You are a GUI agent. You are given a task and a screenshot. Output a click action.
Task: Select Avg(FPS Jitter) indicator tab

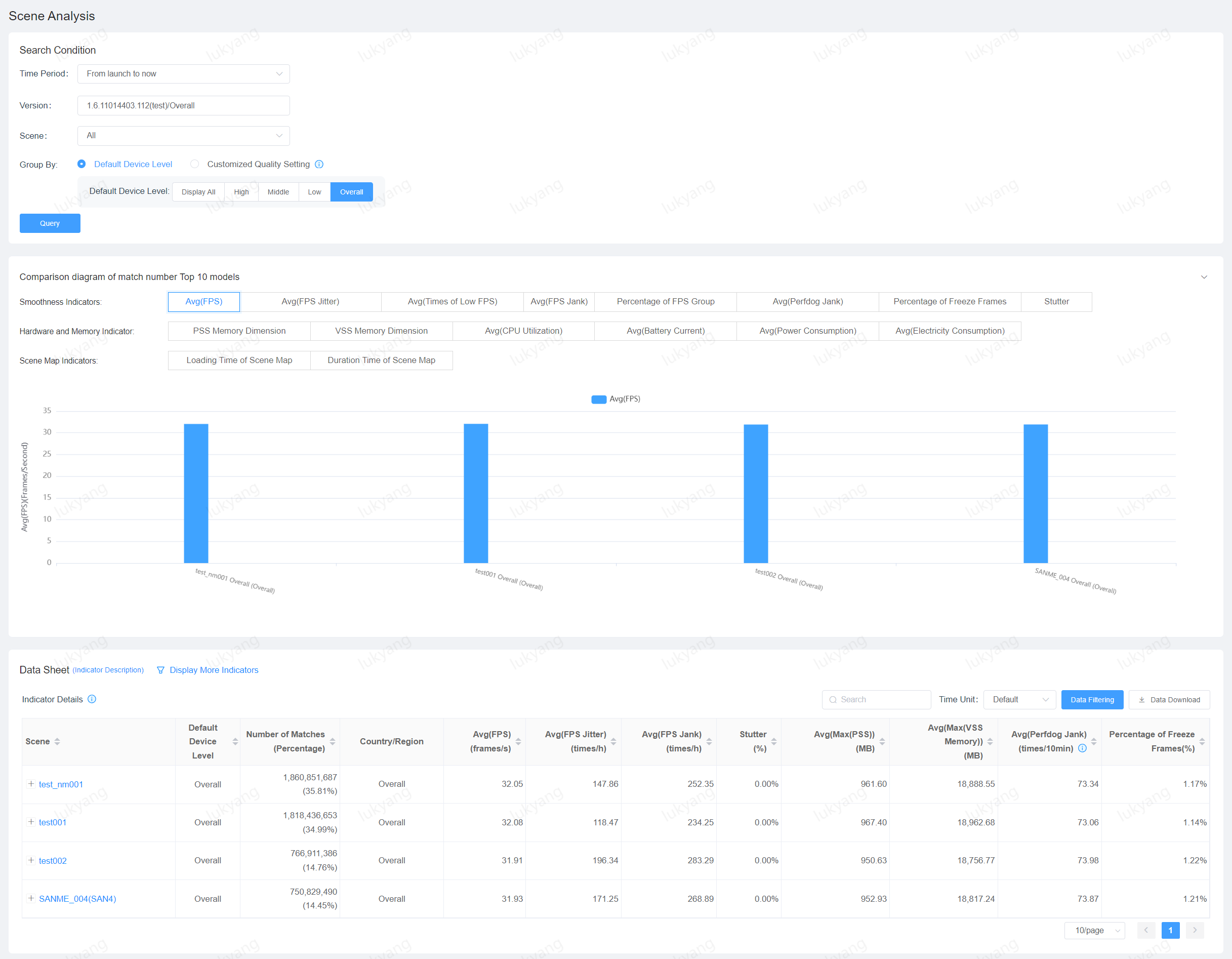310,301
